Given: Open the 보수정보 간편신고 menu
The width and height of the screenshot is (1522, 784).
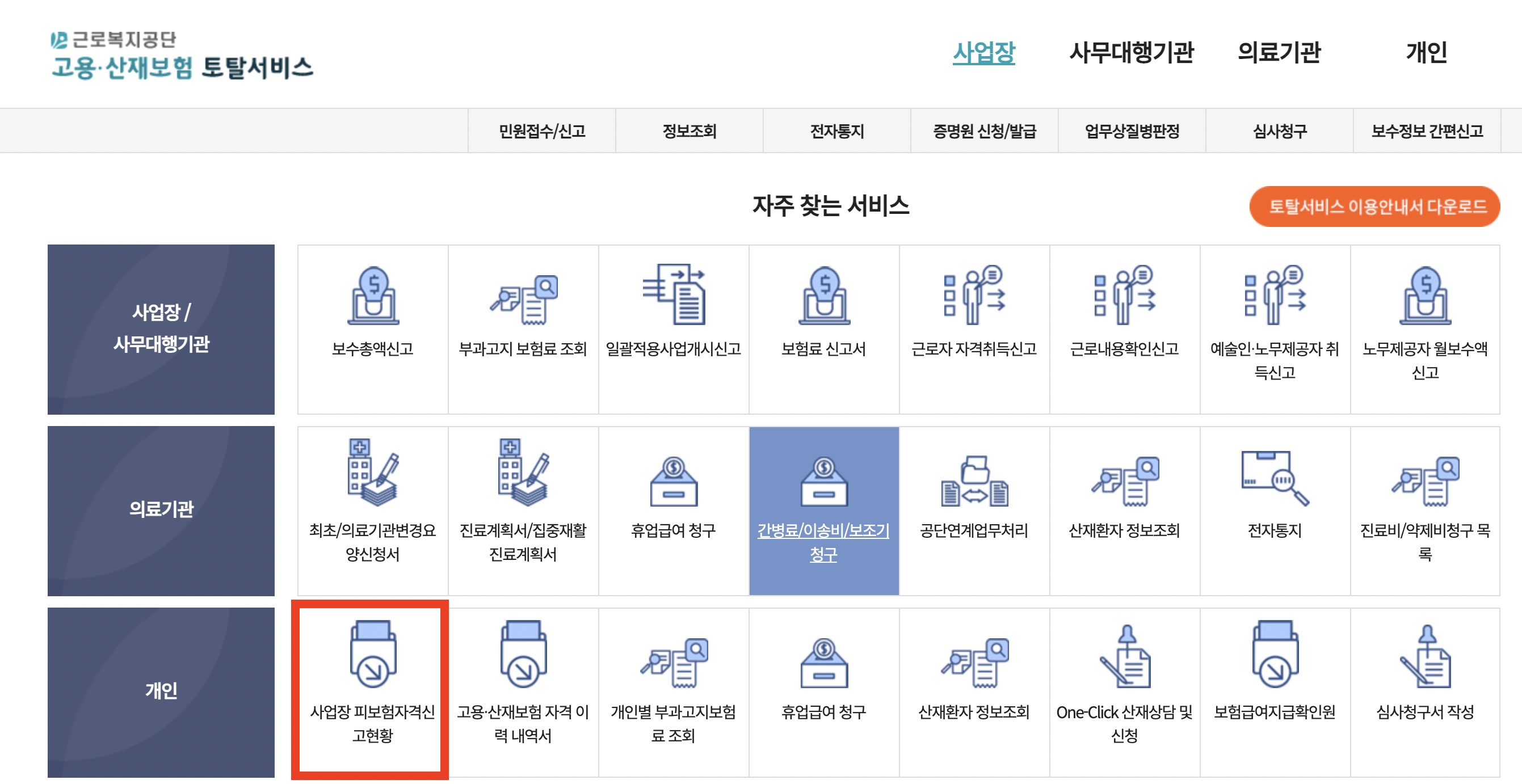Looking at the screenshot, I should (1426, 131).
